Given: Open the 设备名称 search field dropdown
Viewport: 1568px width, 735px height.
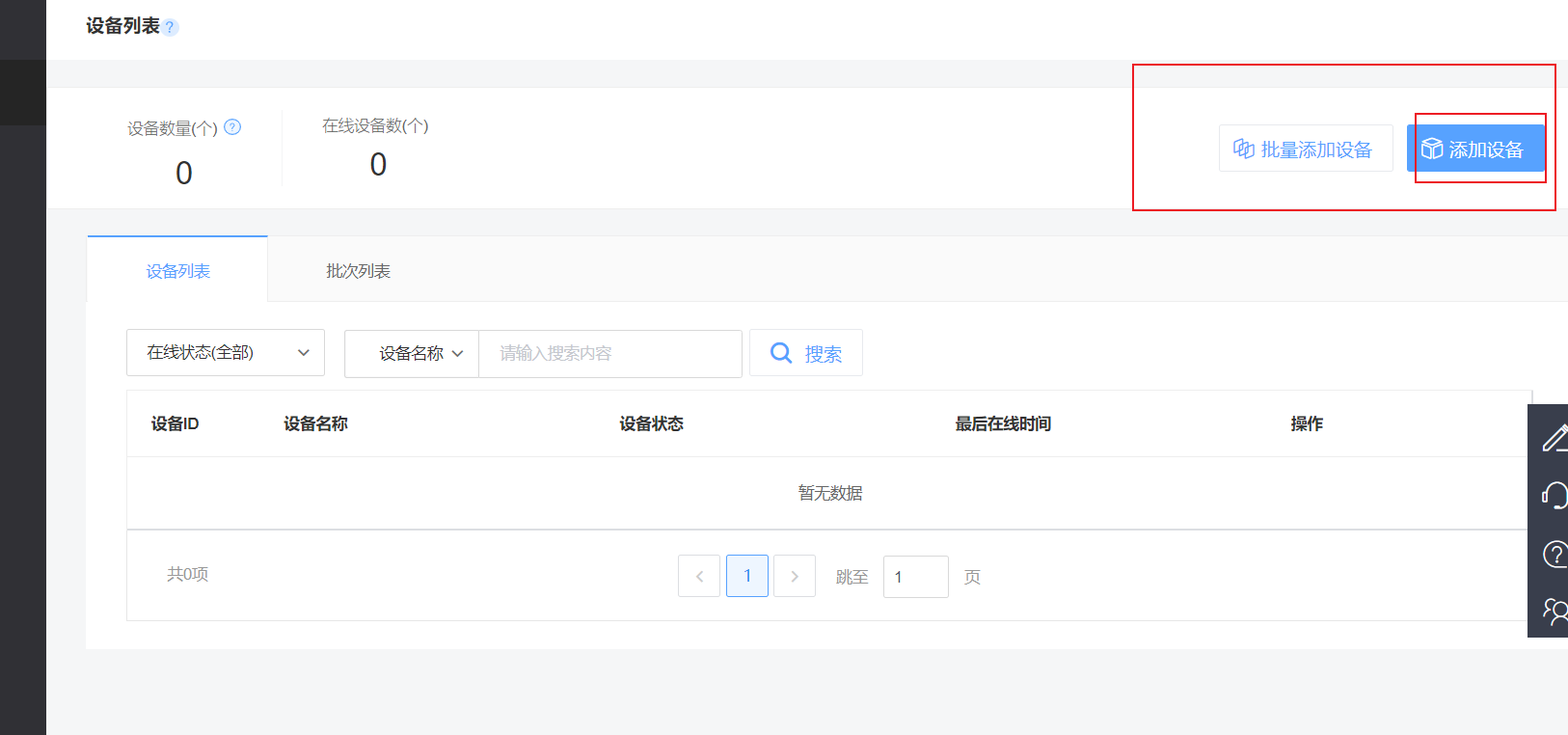Looking at the screenshot, I should [412, 353].
